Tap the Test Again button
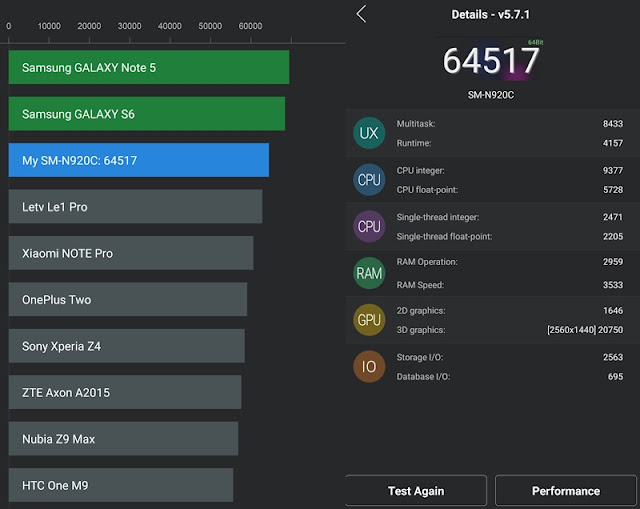 [x=416, y=491]
